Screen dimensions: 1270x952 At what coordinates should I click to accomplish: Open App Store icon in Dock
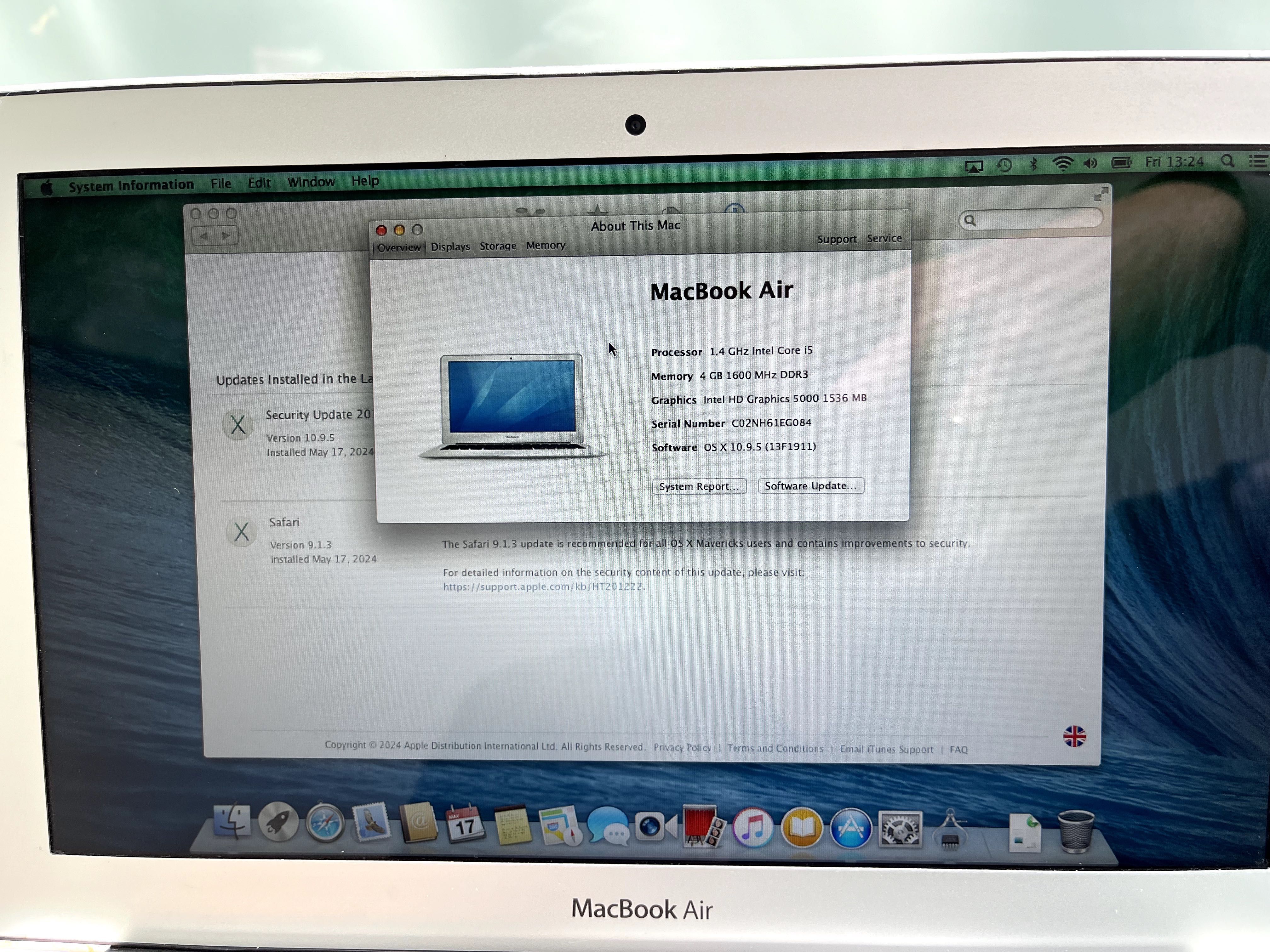tap(851, 829)
